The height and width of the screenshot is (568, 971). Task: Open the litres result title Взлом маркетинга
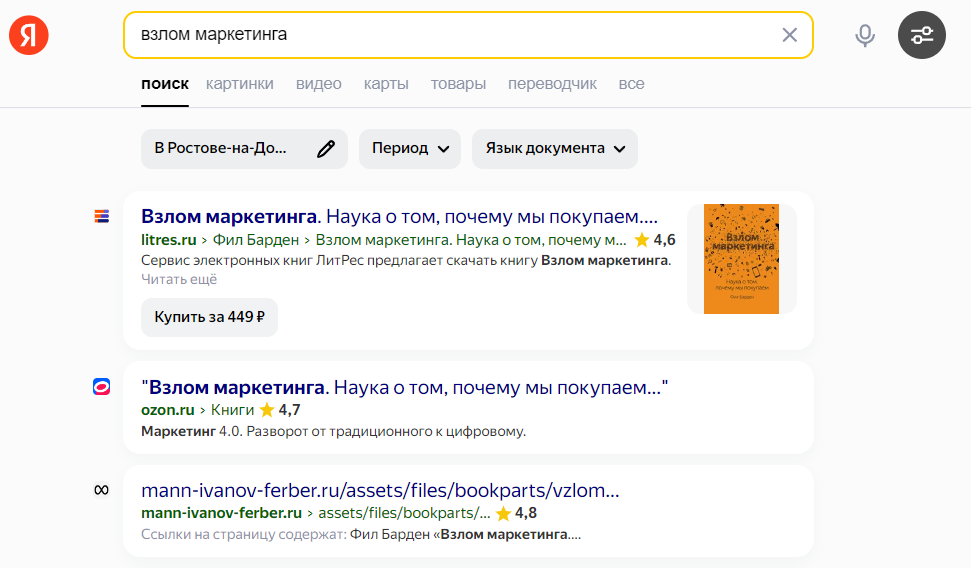coord(399,216)
